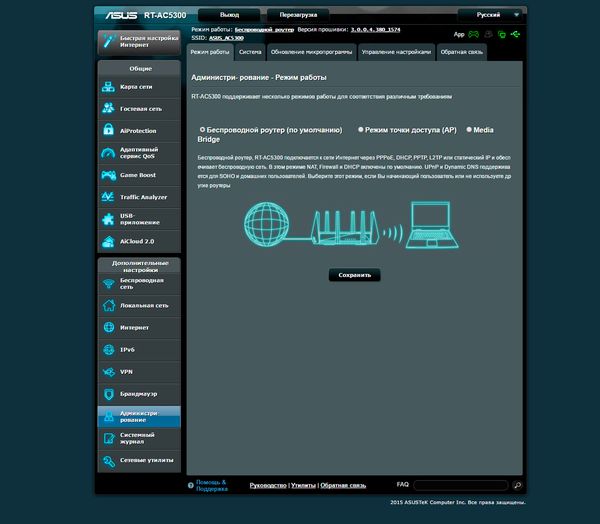Open the Русский language dropdown
Screen dimensions: 600x524
click(x=492, y=15)
